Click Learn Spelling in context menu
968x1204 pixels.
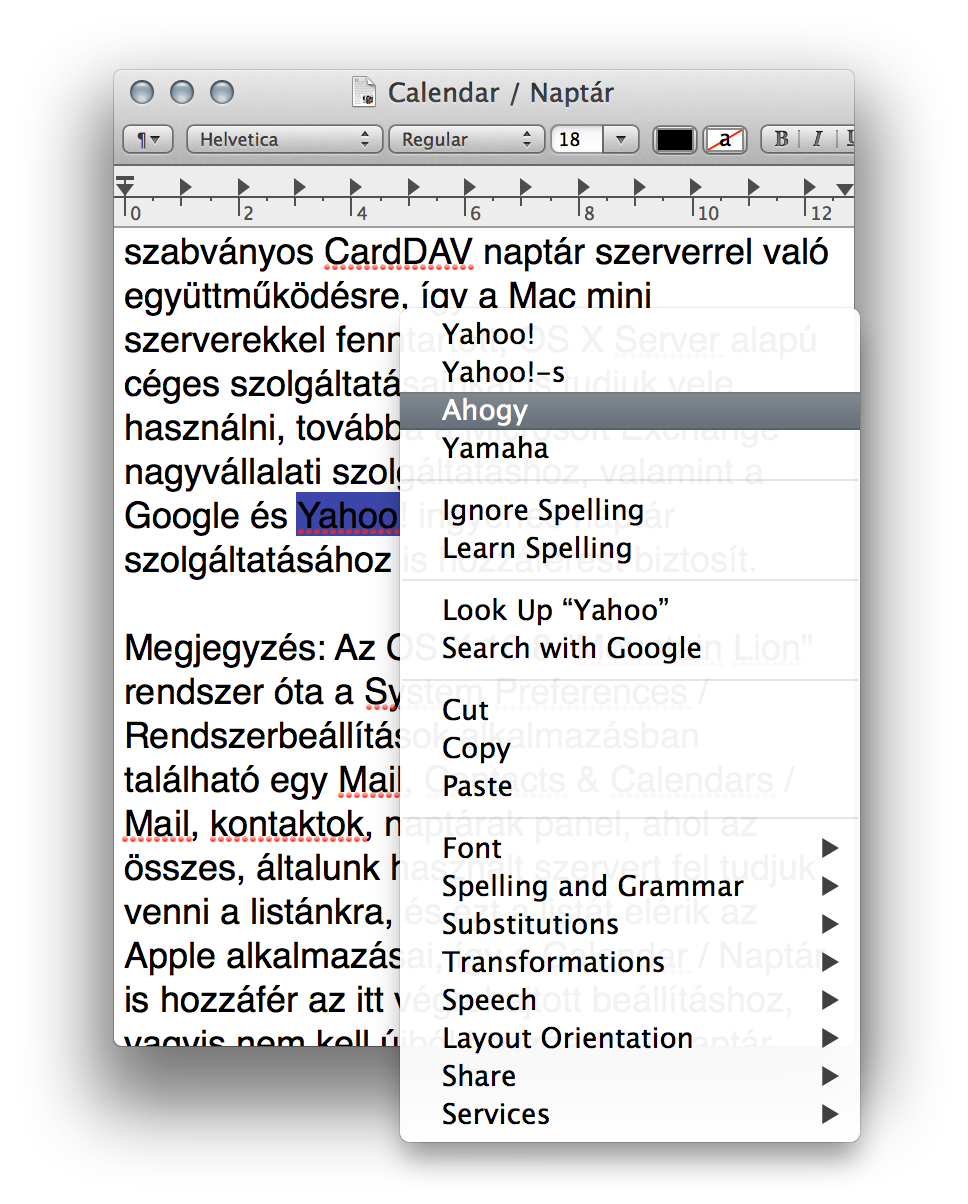(x=629, y=548)
